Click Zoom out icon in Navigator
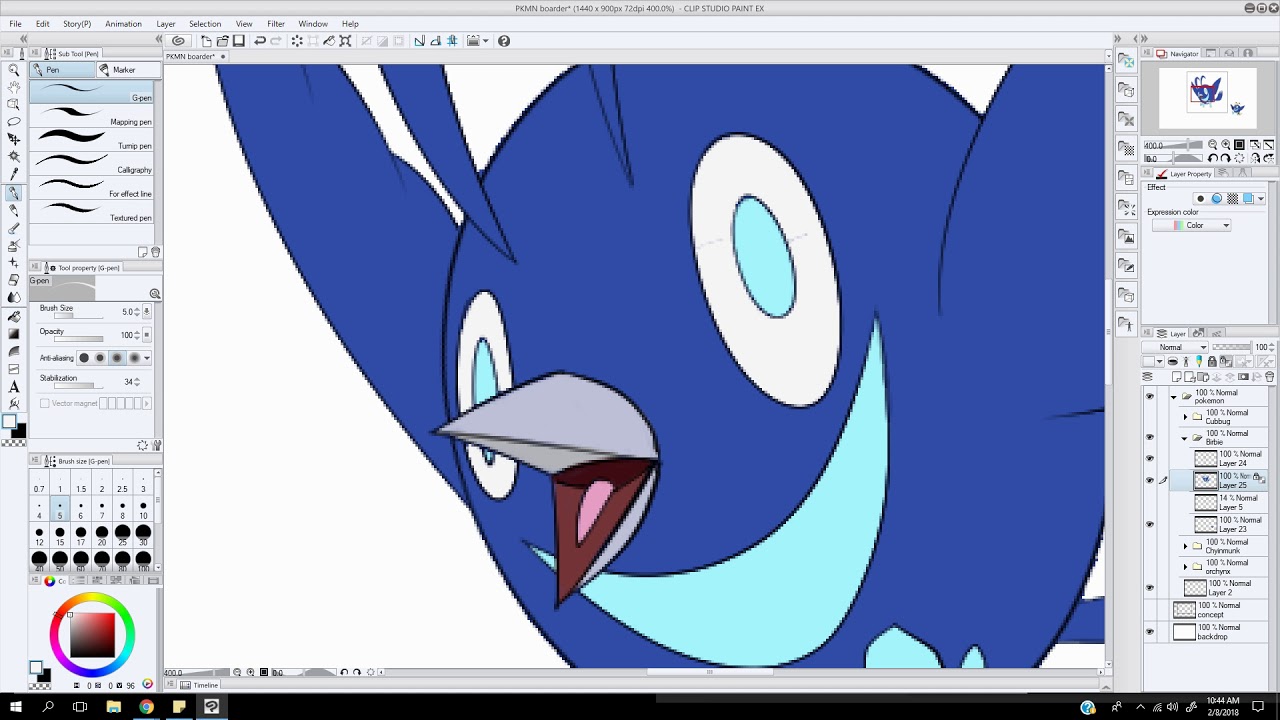 [1213, 145]
